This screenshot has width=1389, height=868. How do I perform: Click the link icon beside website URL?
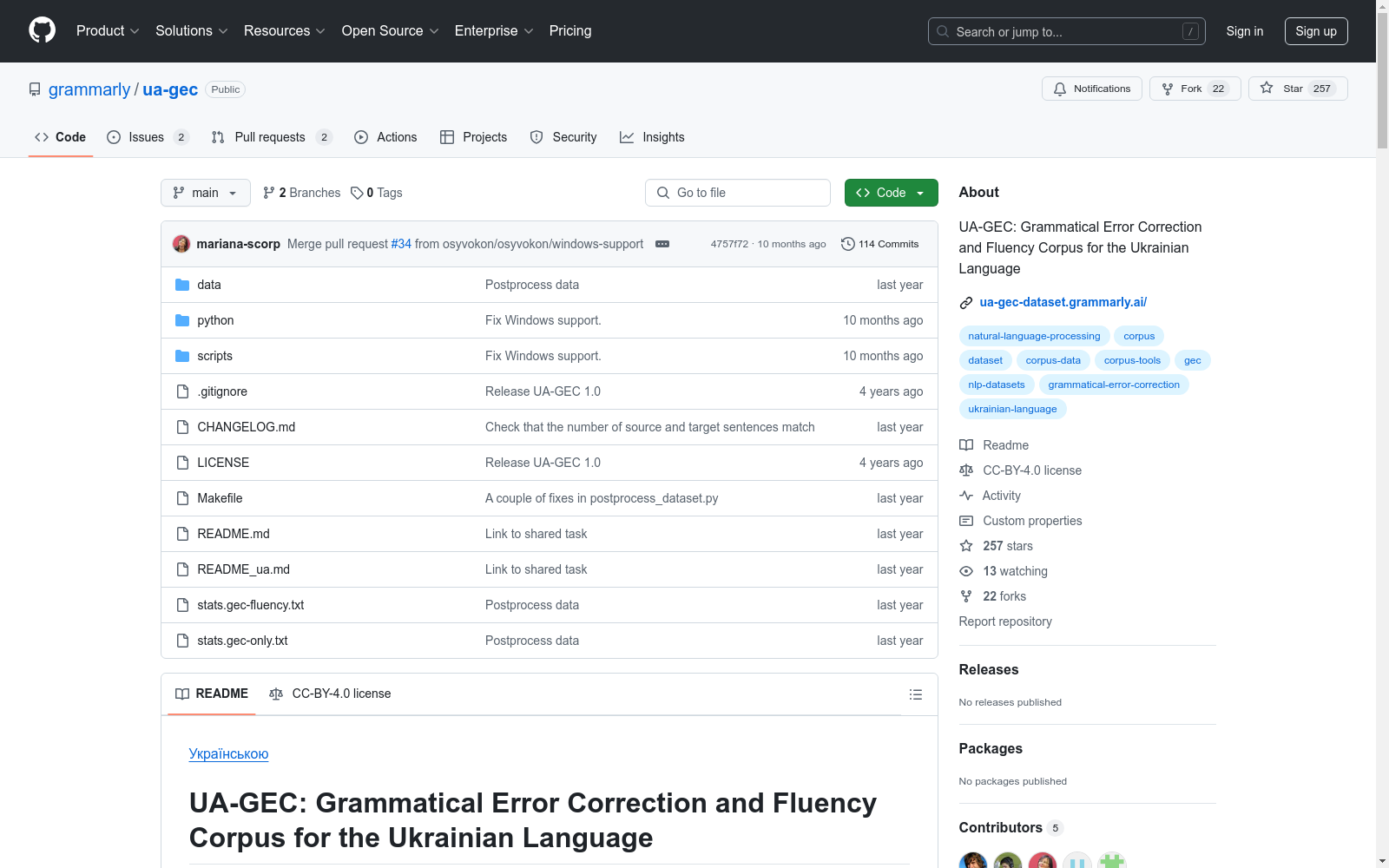(x=966, y=303)
